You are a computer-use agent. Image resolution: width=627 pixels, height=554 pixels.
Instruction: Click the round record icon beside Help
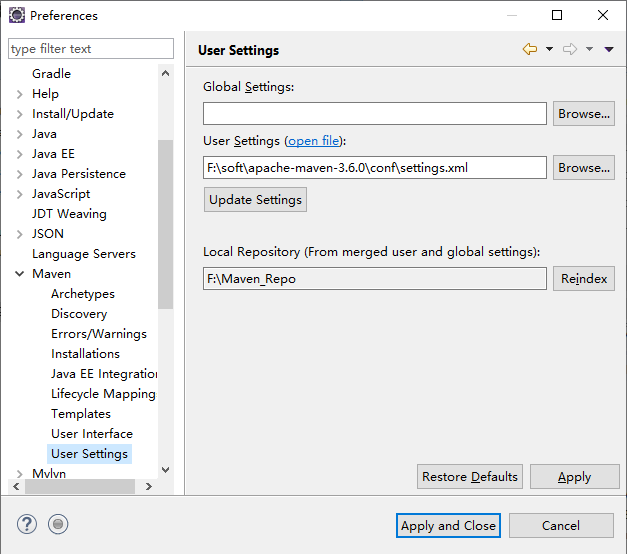[58, 524]
